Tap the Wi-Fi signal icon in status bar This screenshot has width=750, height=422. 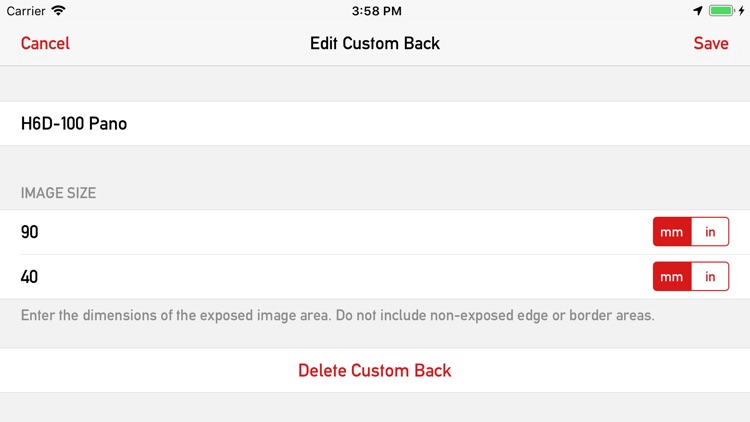pos(58,11)
